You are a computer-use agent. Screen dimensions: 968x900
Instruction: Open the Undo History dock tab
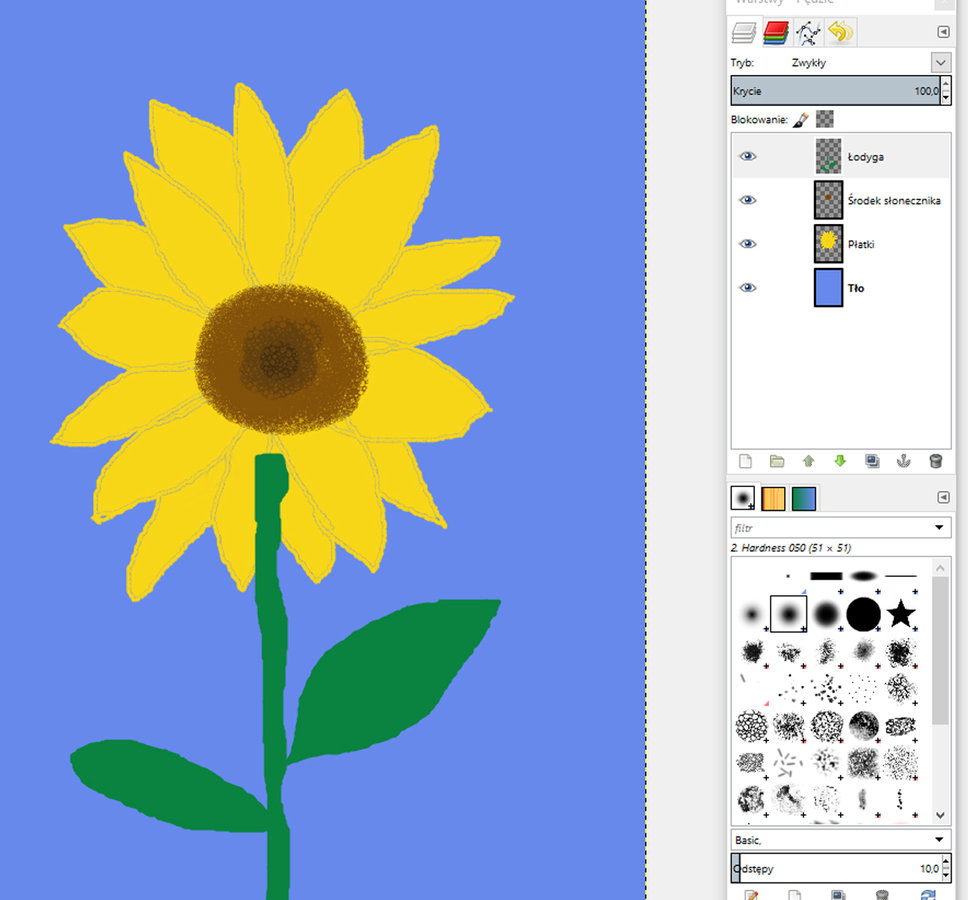coord(840,32)
